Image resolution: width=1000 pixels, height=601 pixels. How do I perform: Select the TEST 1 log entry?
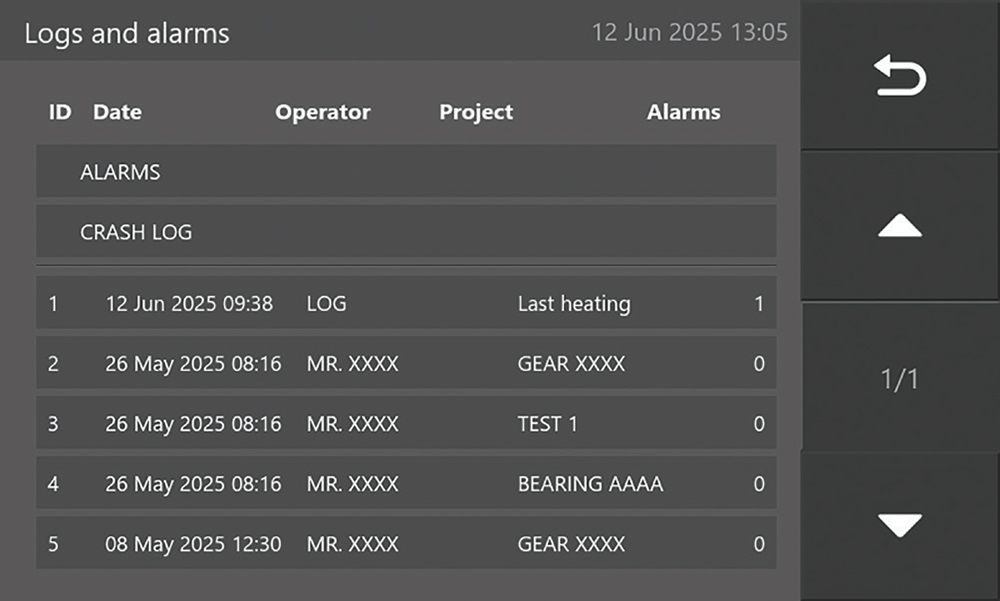pos(406,424)
